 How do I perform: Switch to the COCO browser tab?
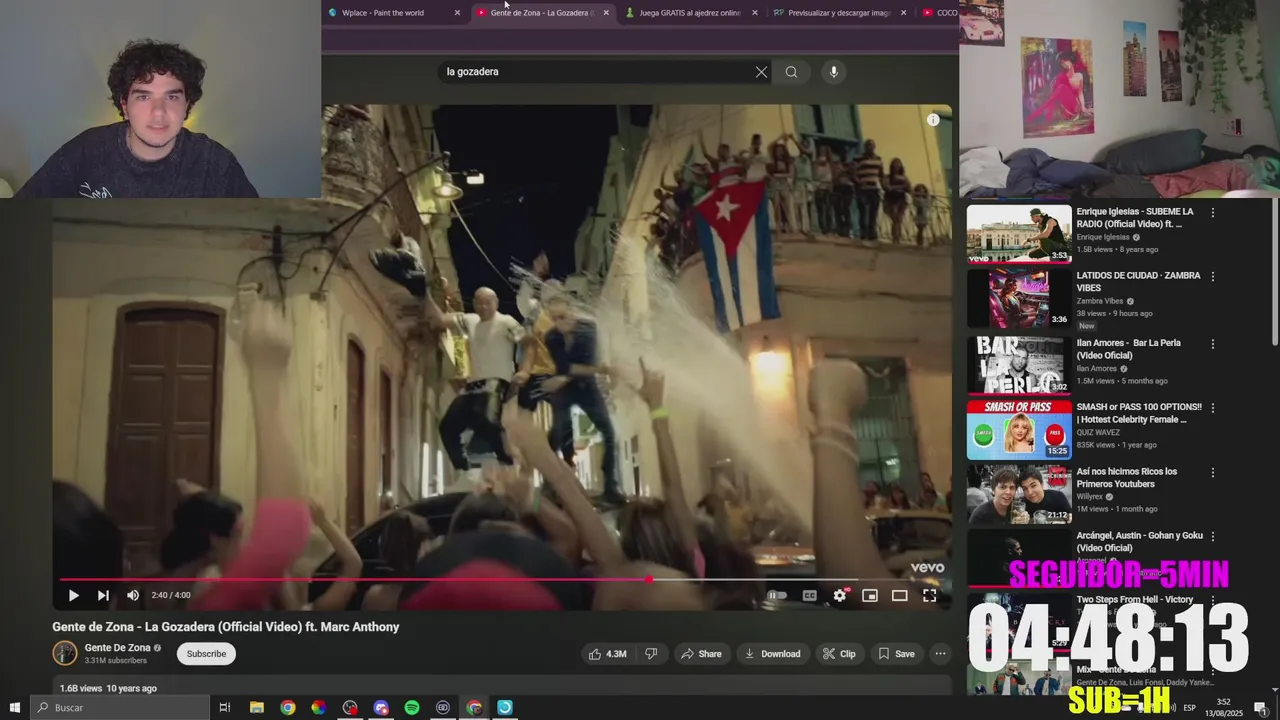(x=940, y=13)
